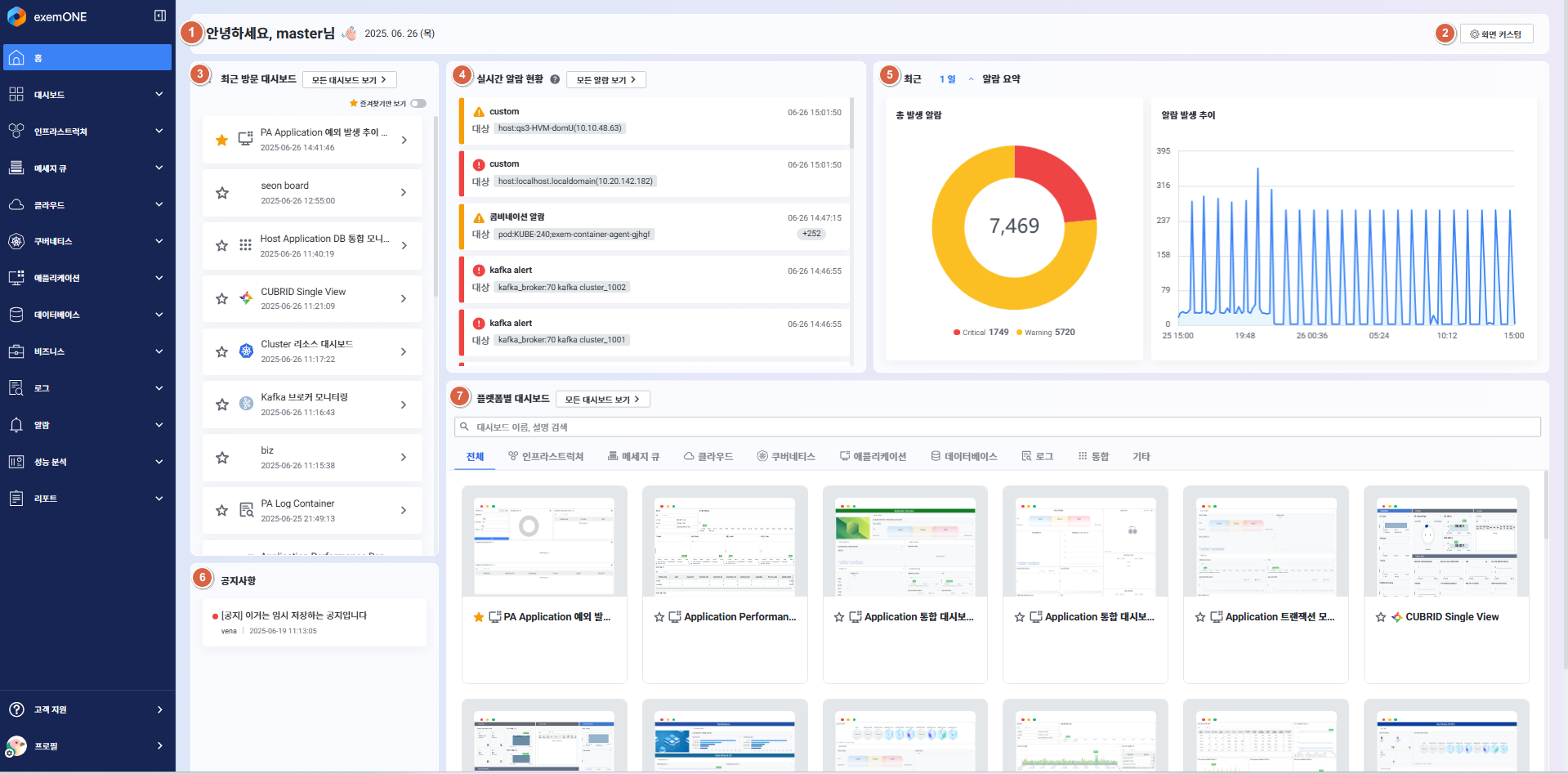
Task: Click the dashboard name search field
Action: point(997,427)
